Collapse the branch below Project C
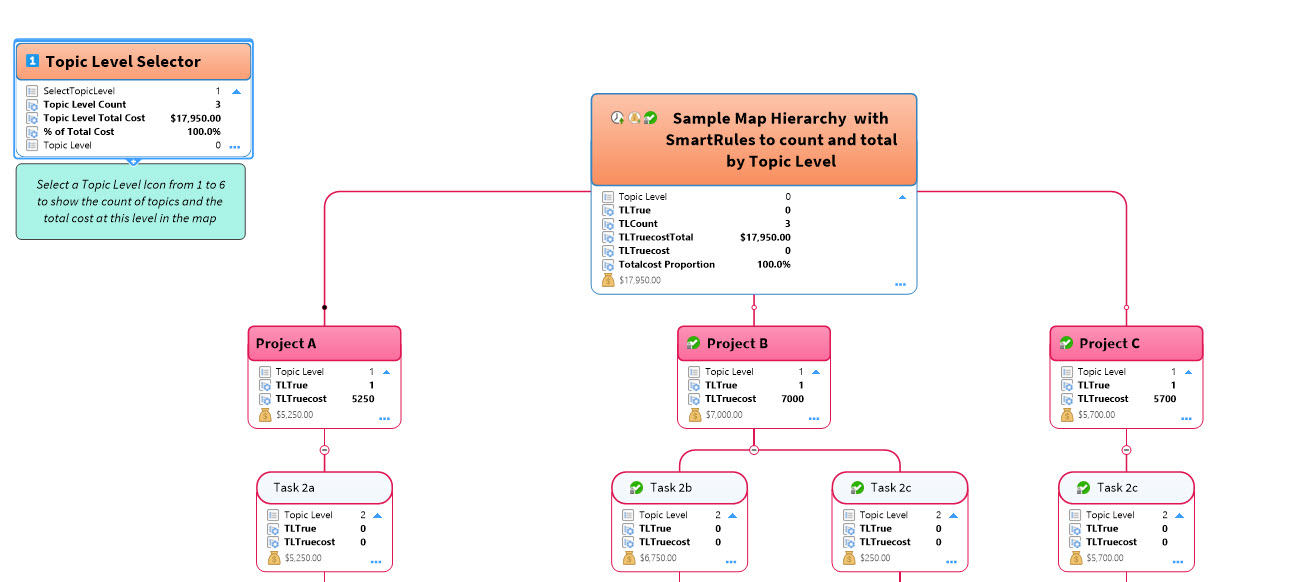 (x=1126, y=450)
